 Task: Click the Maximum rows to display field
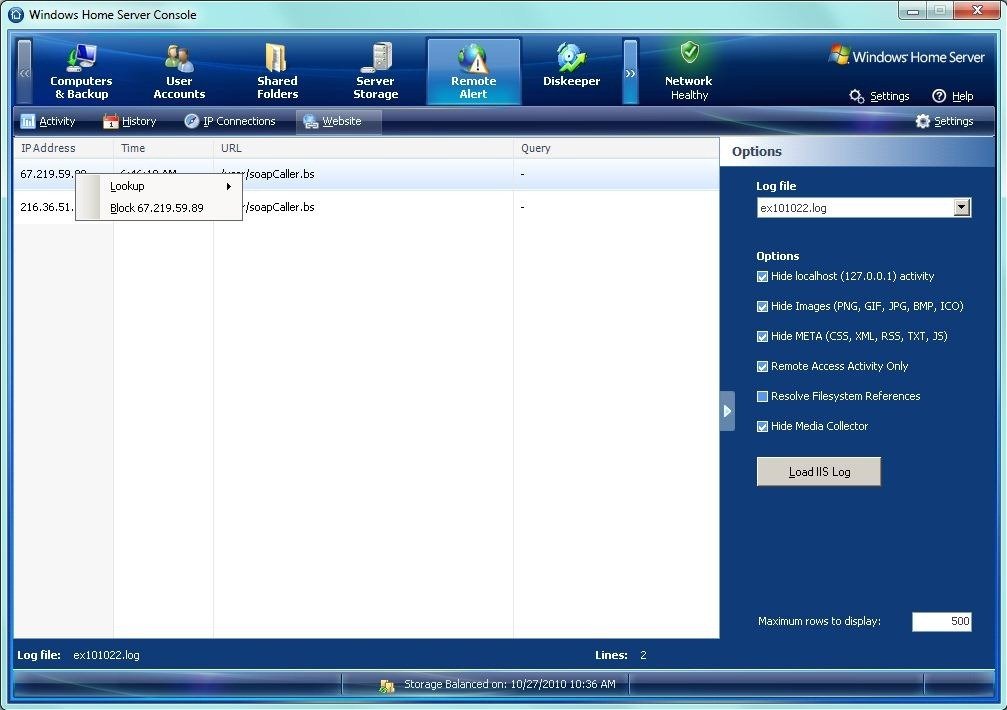(x=941, y=621)
